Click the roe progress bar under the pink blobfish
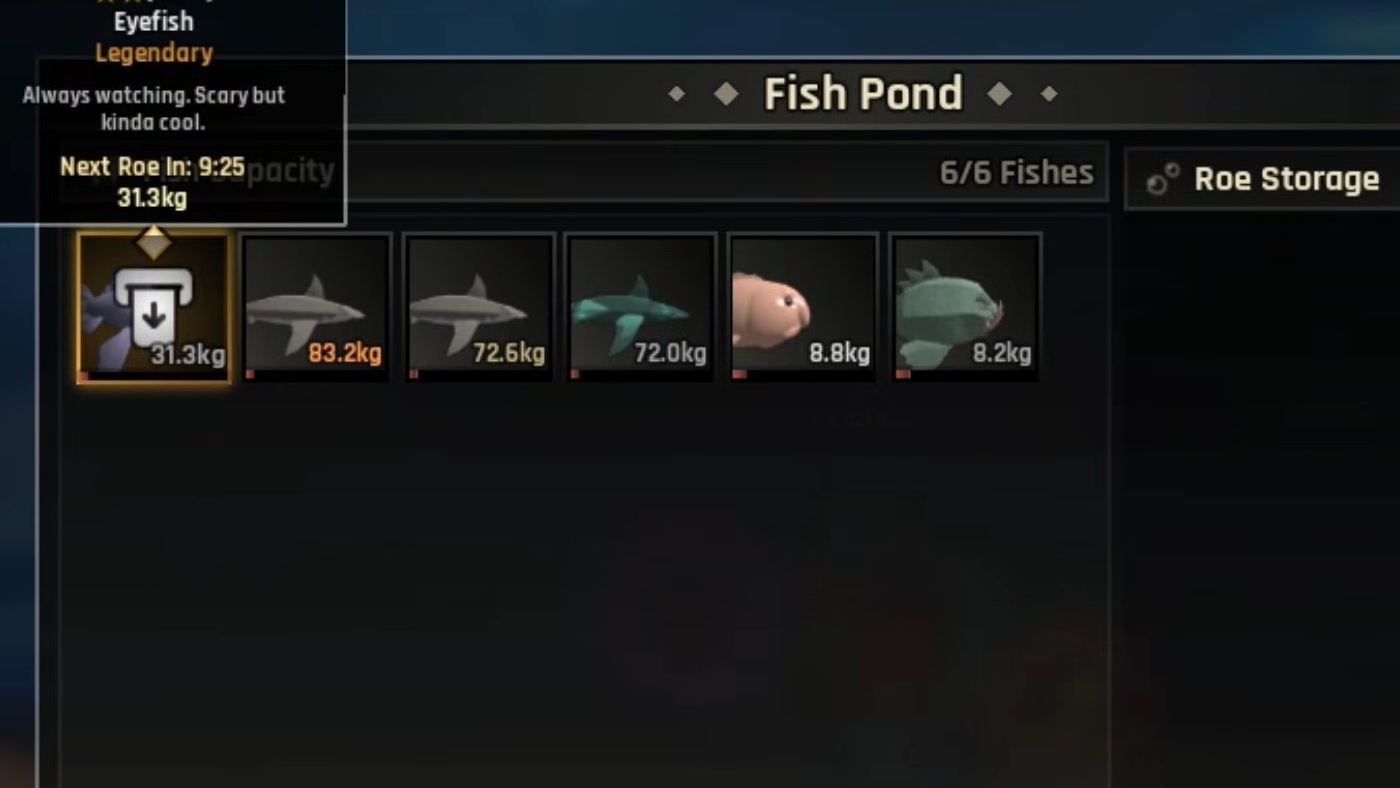The width and height of the screenshot is (1400, 788). point(739,375)
